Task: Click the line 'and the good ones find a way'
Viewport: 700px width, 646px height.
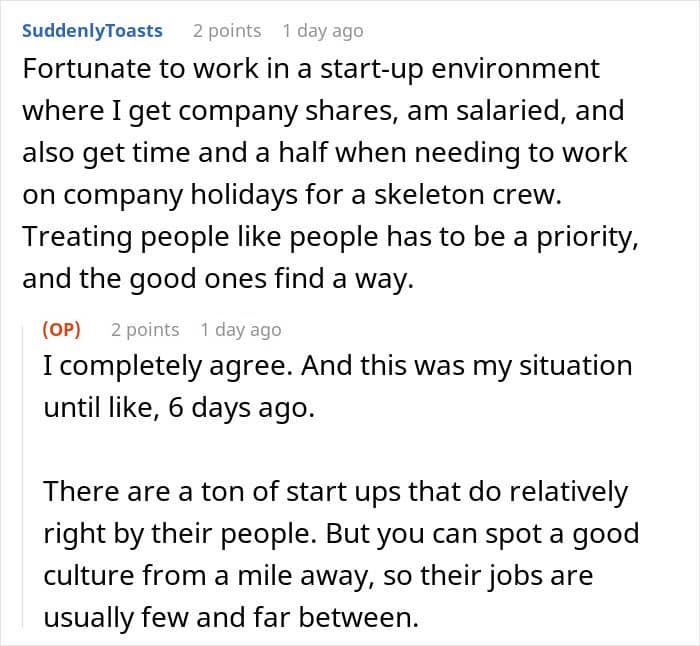Action: click(218, 279)
